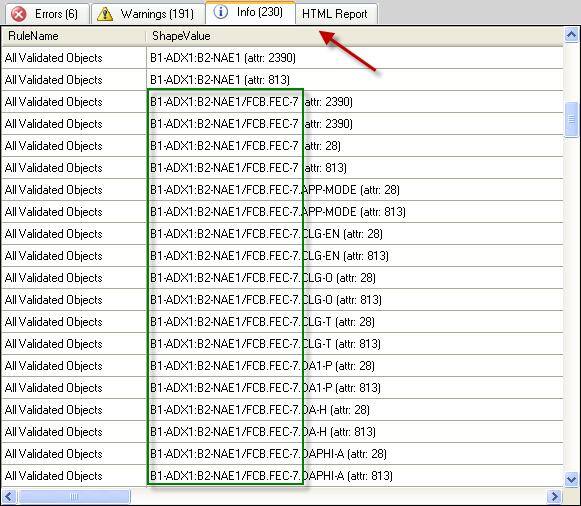The image size is (581, 506).
Task: Click the horizontal scrollbar thumb
Action: click(x=74, y=496)
